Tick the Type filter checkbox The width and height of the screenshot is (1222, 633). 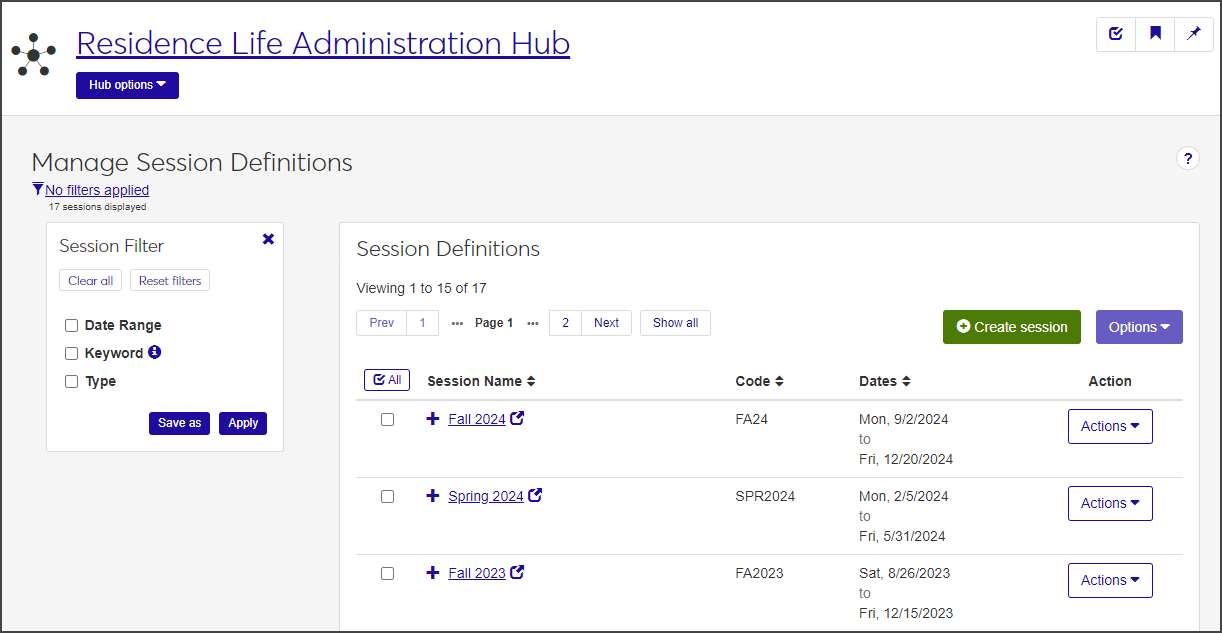point(72,381)
